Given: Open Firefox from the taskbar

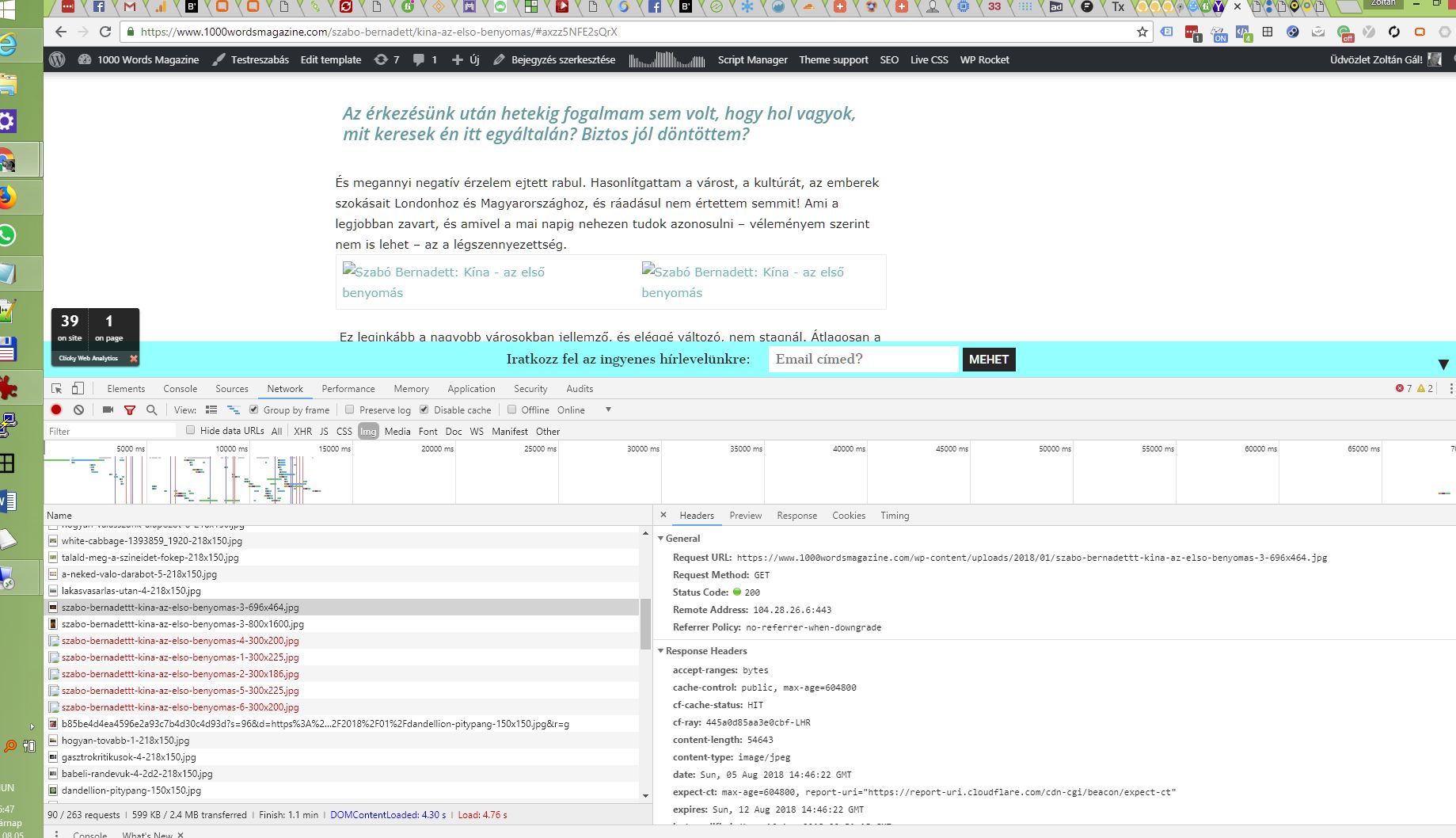Looking at the screenshot, I should coord(8,196).
